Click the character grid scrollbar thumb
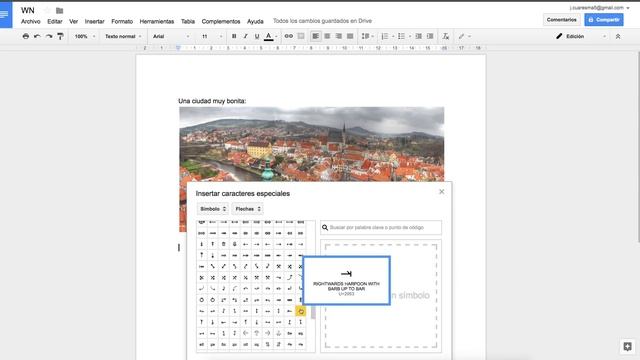 click(313, 313)
